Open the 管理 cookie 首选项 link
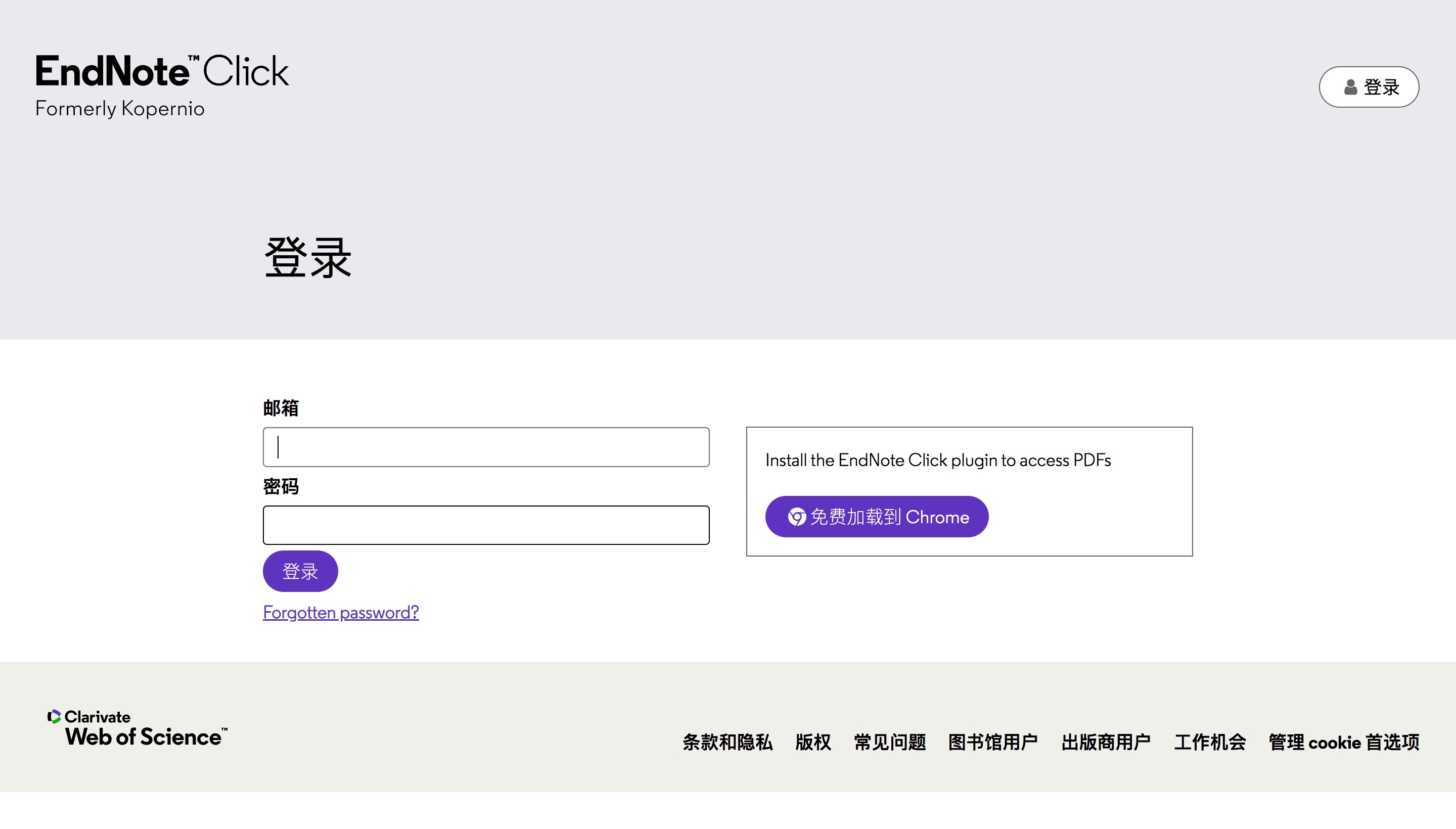Image resolution: width=1456 pixels, height=829 pixels. click(1344, 742)
